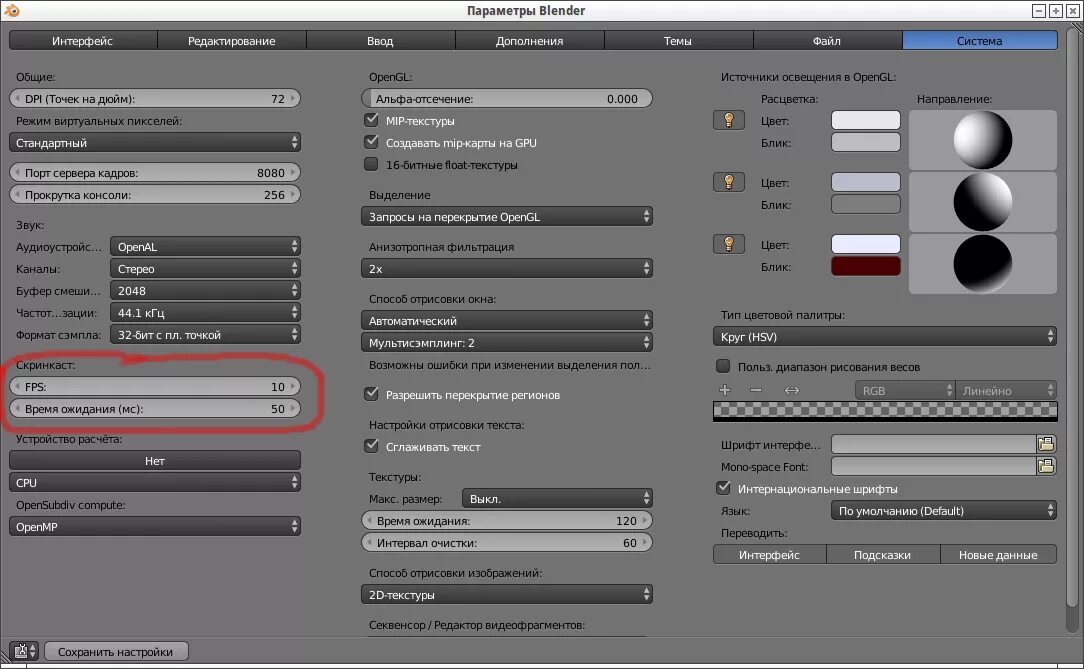Toggle Интерфейс translation button
This screenshot has width=1084, height=669.
(x=769, y=555)
